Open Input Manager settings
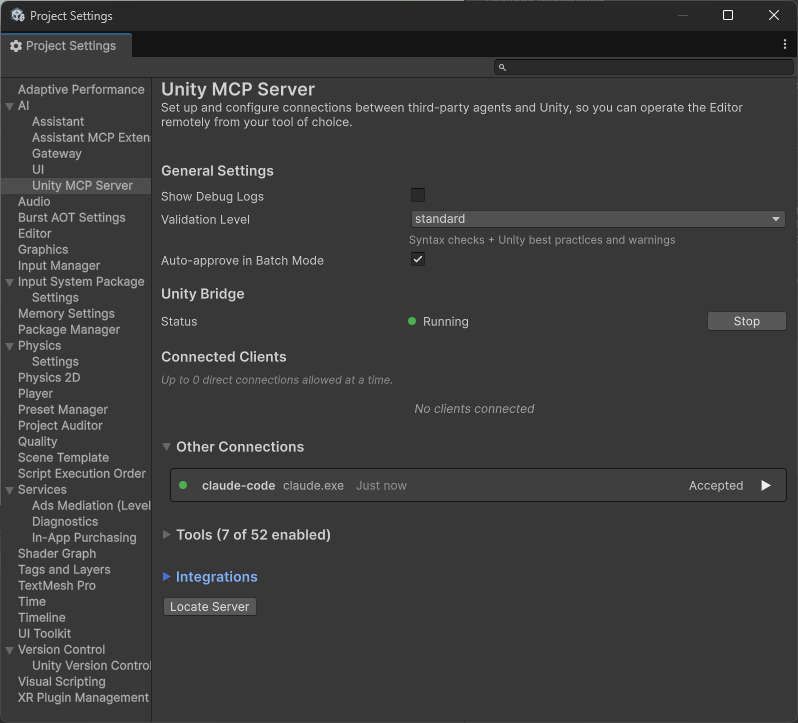Image resolution: width=798 pixels, height=723 pixels. click(x=59, y=266)
